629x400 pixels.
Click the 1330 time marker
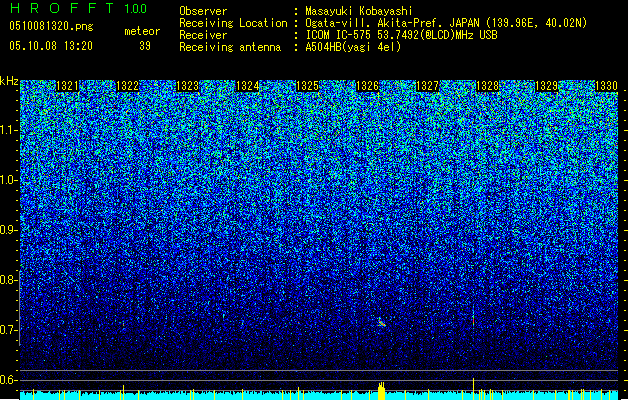click(x=607, y=86)
